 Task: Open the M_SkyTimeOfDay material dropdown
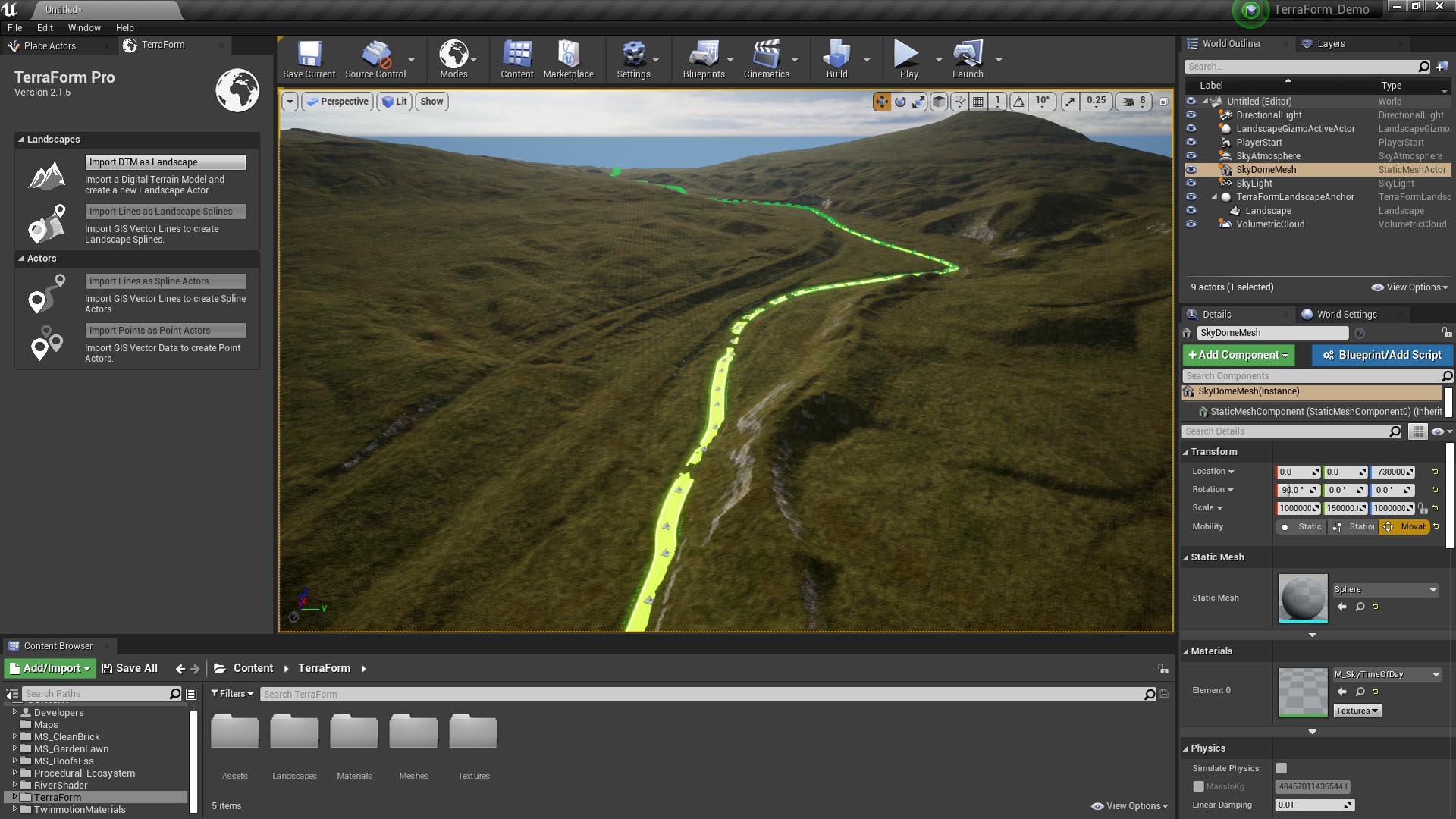pyautogui.click(x=1387, y=674)
